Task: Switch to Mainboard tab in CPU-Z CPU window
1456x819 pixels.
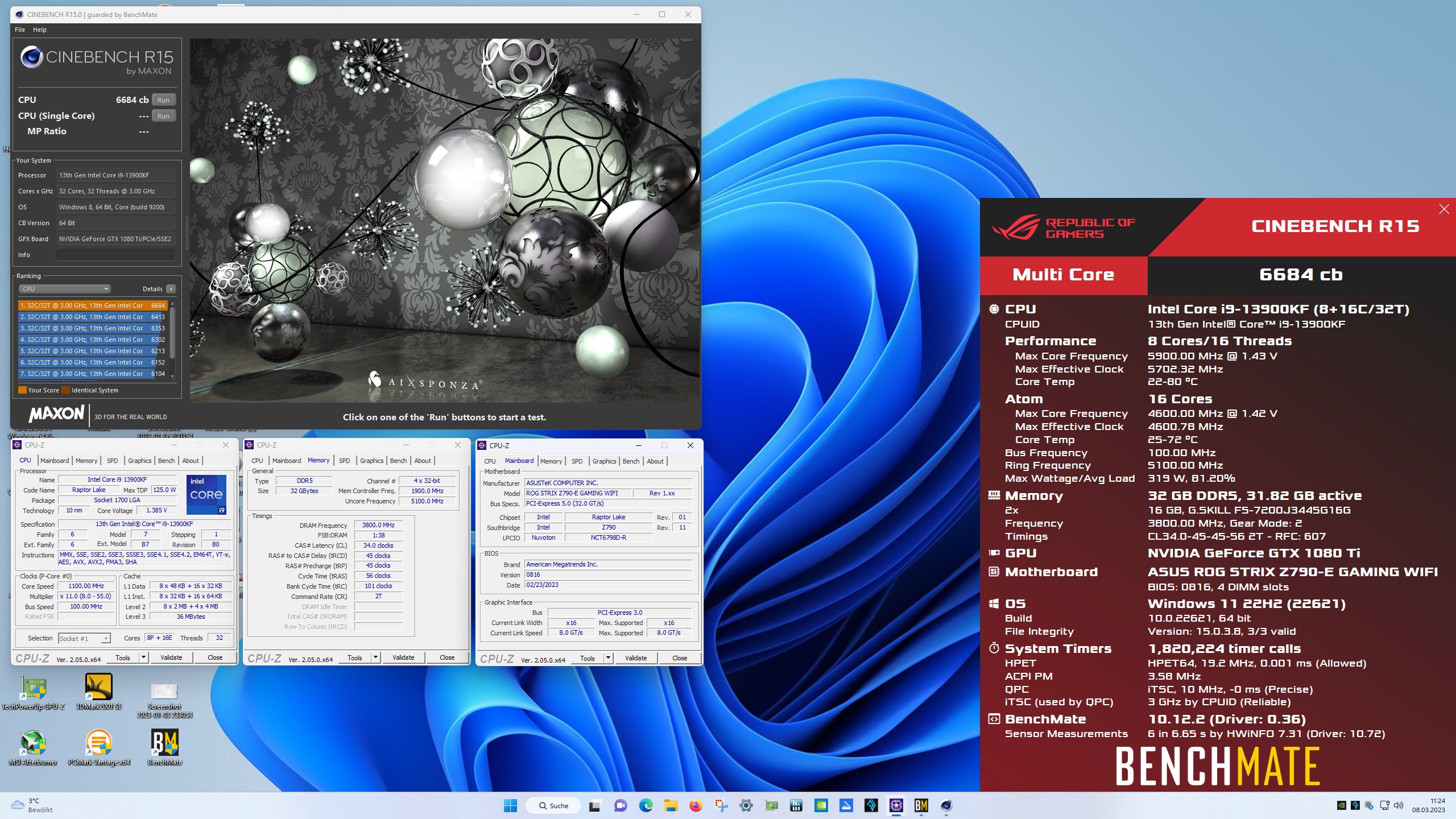Action: pos(55,461)
